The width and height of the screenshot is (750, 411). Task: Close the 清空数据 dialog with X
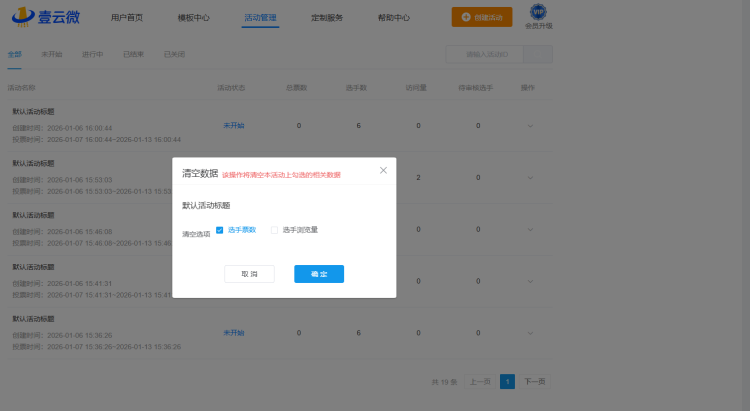tap(383, 171)
